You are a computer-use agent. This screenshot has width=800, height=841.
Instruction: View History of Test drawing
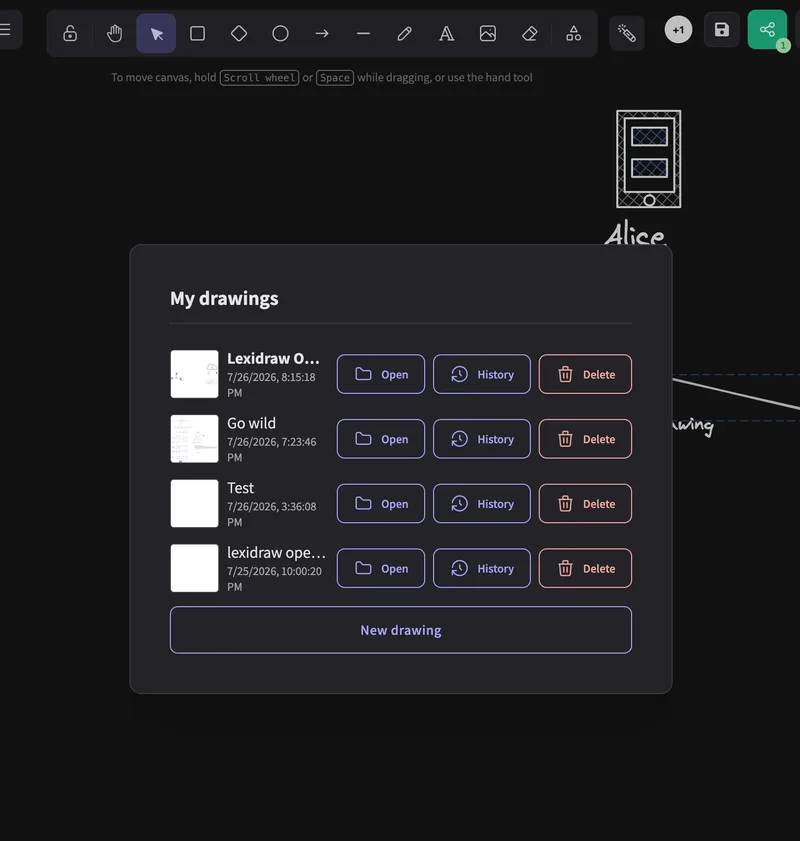482,504
